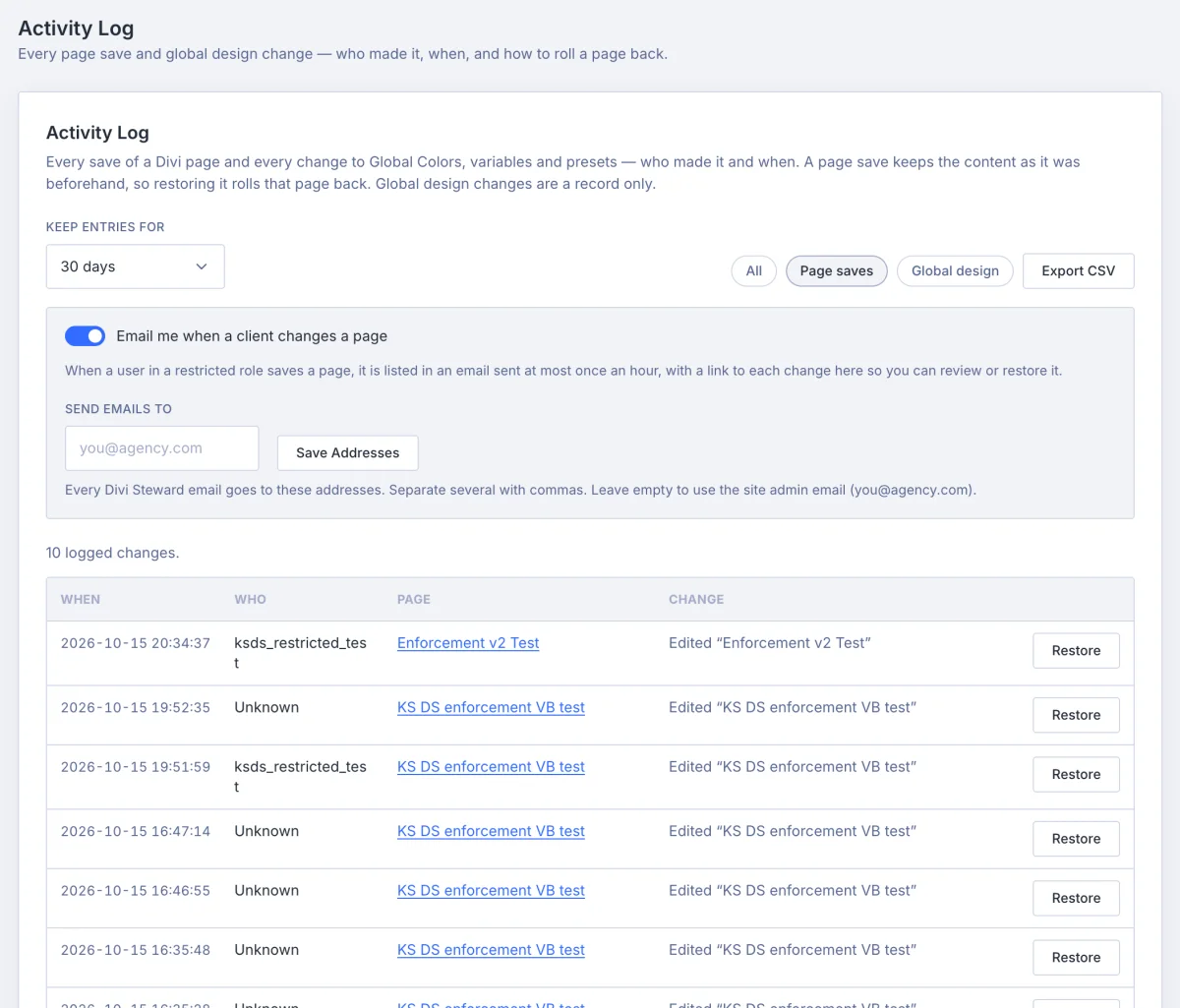This screenshot has height=1008, width=1180.
Task: Click the timestamp 2026-10-15 16:35:48
Action: click(136, 950)
